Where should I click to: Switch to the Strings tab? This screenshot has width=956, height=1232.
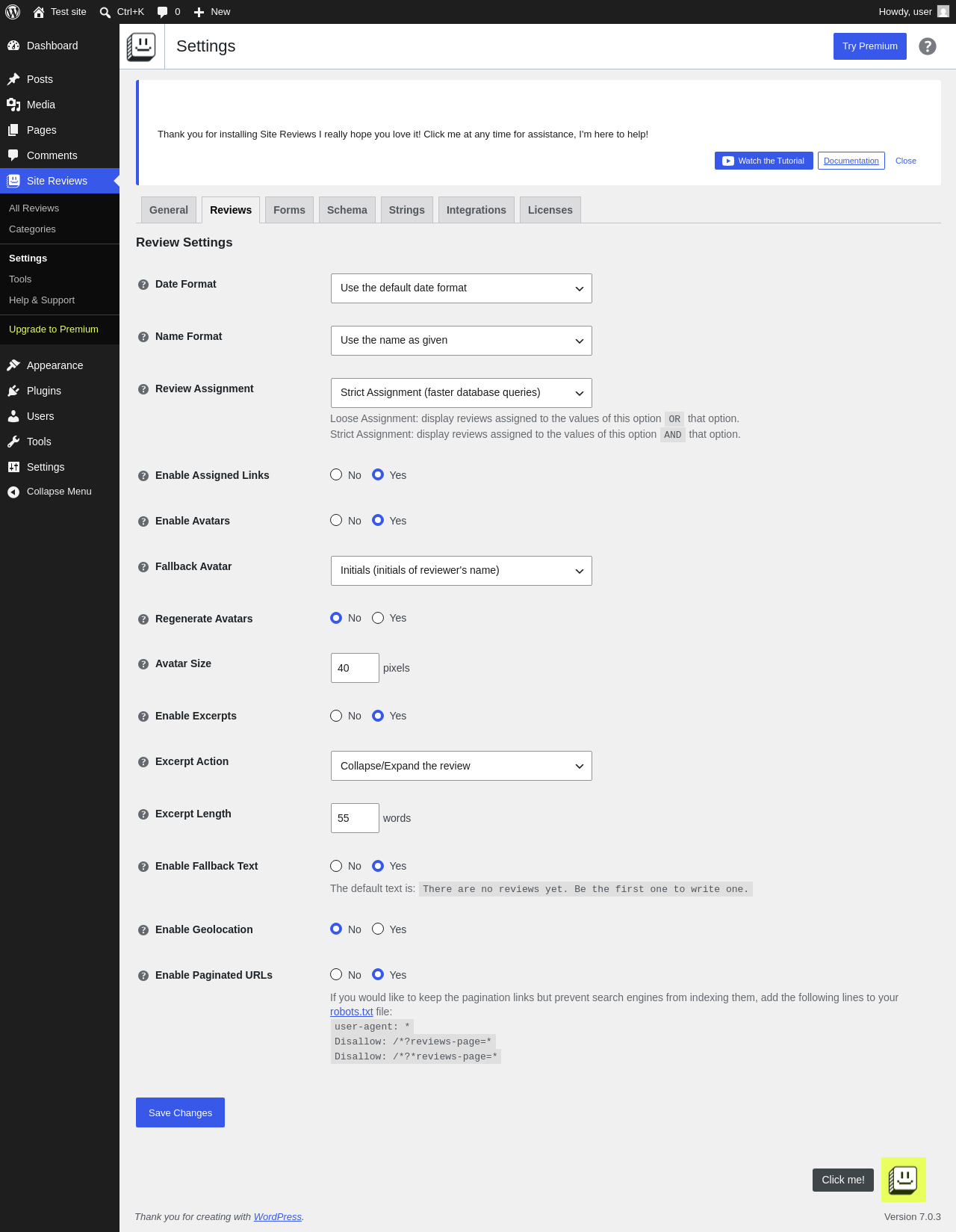pyautogui.click(x=407, y=210)
